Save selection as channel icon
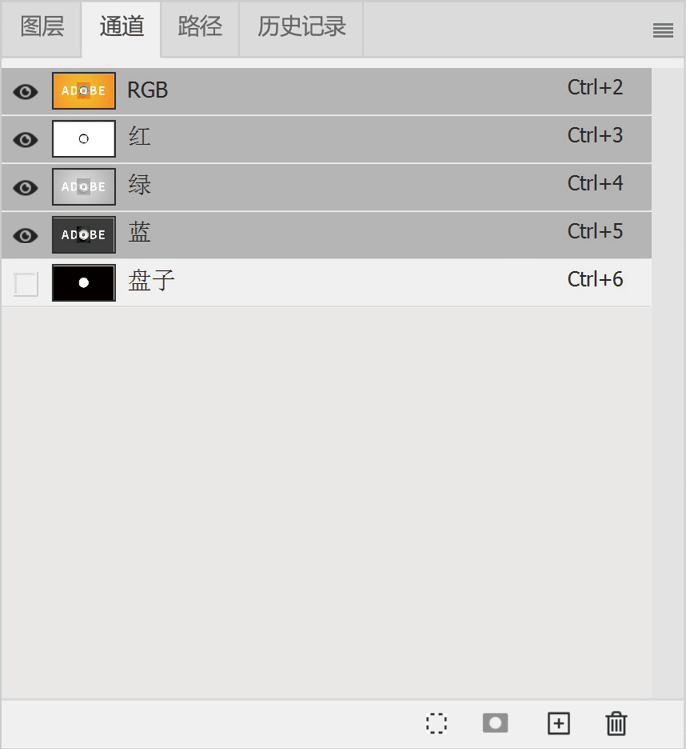 (x=495, y=723)
